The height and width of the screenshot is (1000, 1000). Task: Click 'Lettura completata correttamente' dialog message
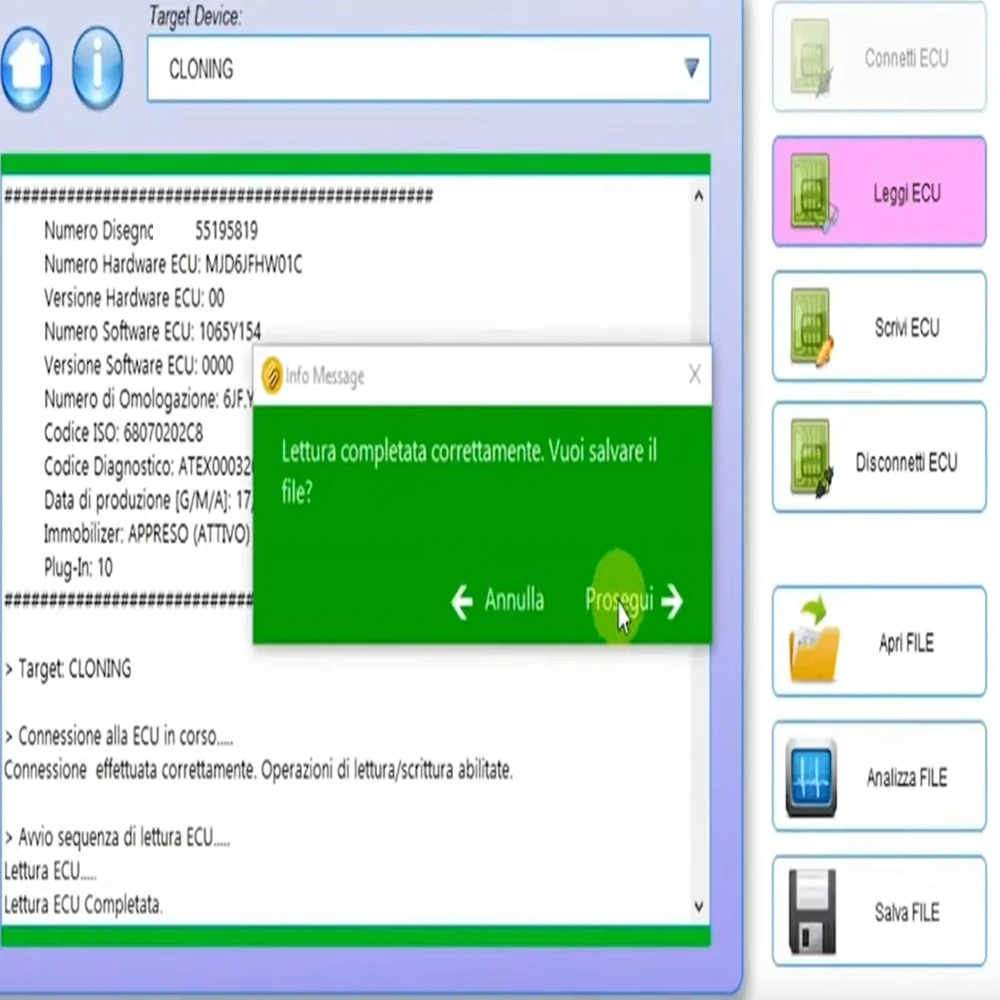click(469, 471)
